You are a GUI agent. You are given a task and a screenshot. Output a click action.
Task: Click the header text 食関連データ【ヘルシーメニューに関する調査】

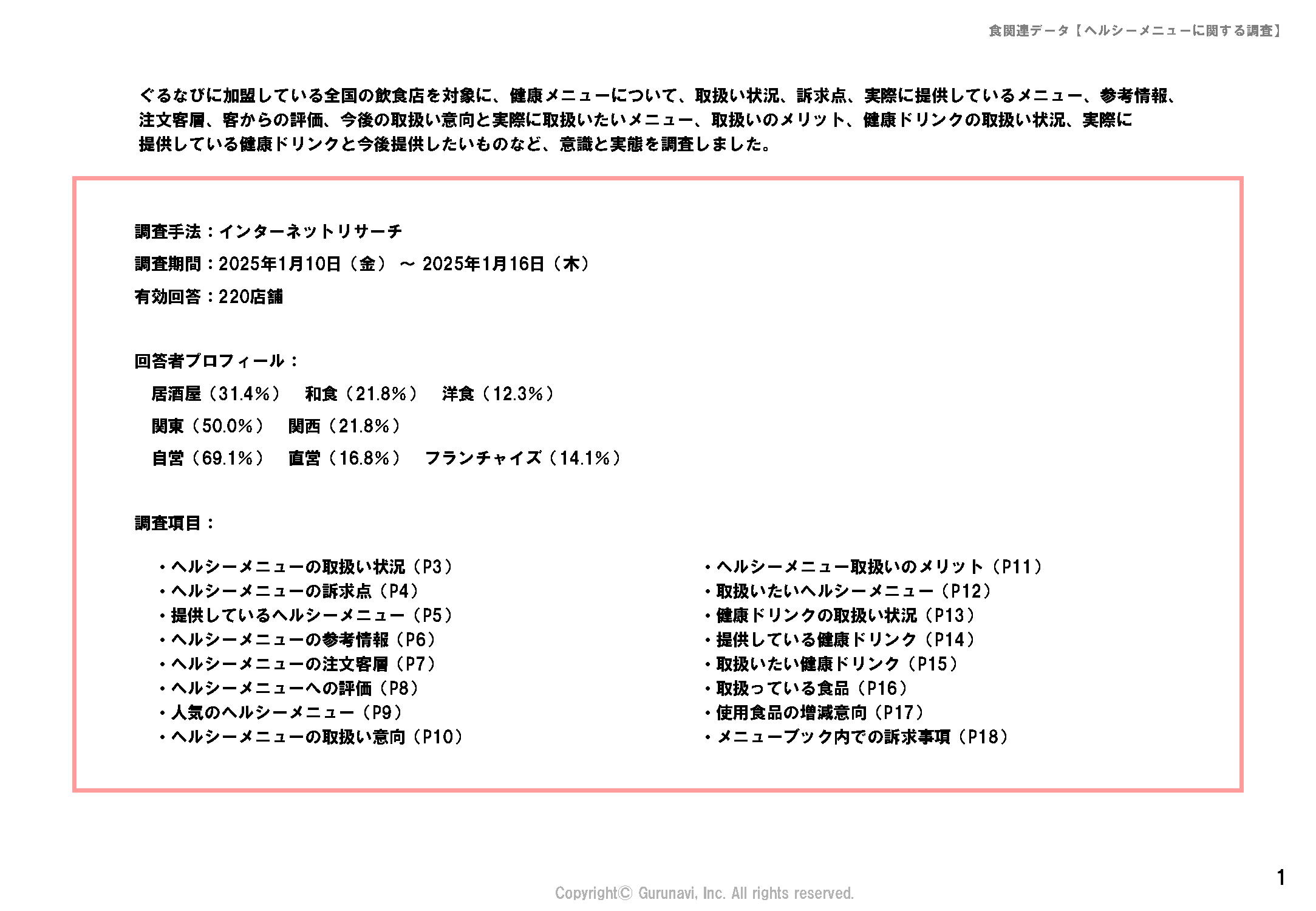click(1134, 31)
